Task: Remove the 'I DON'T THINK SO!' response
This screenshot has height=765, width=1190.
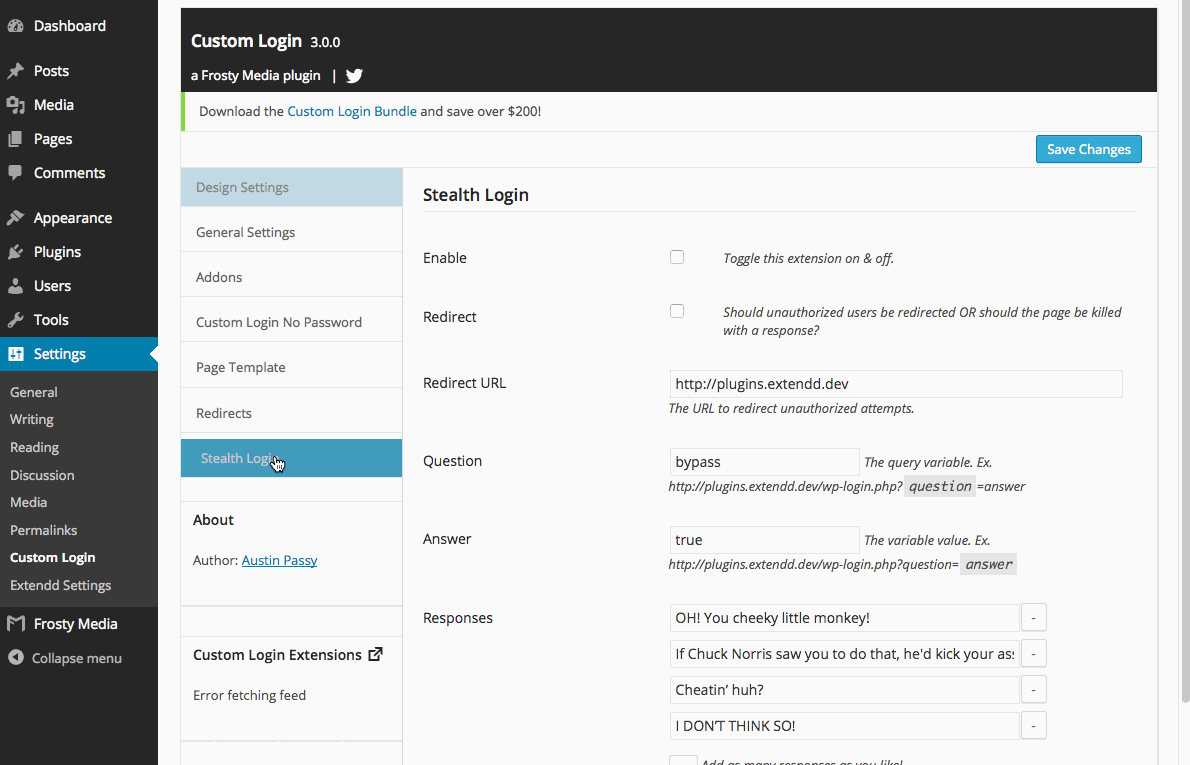Action: pyautogui.click(x=1034, y=726)
